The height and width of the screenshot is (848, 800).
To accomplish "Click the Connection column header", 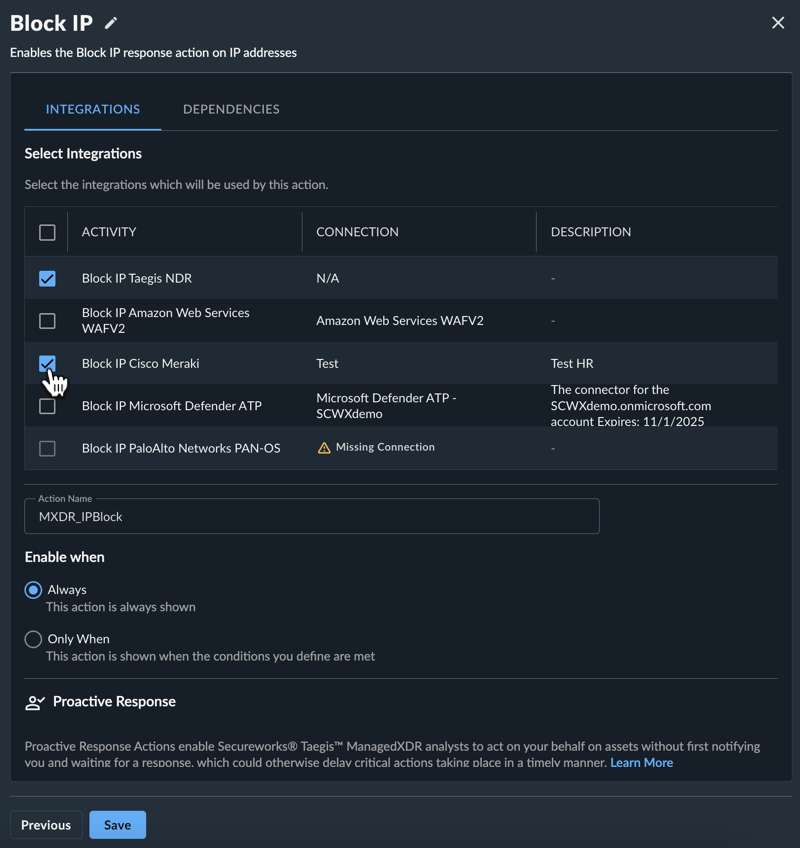I will pos(357,232).
